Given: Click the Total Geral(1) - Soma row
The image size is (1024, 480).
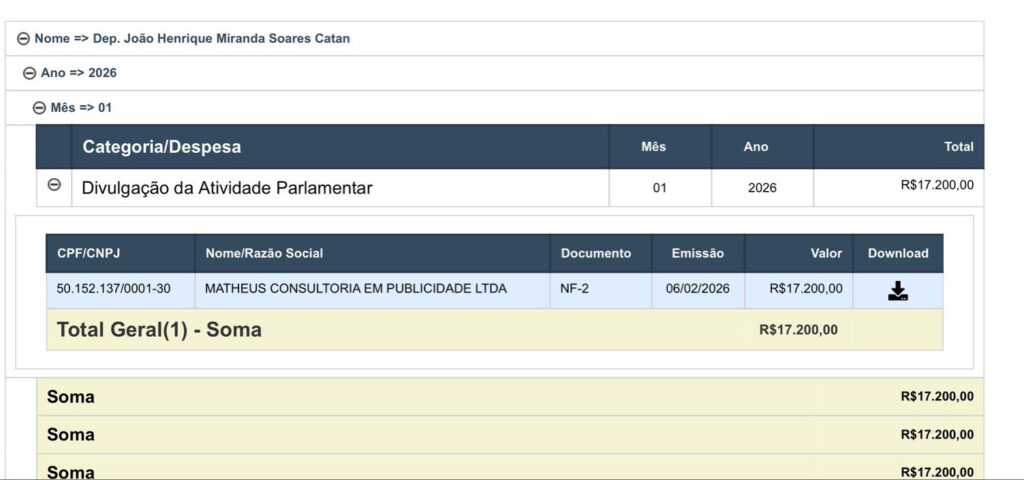Looking at the screenshot, I should click(159, 329).
